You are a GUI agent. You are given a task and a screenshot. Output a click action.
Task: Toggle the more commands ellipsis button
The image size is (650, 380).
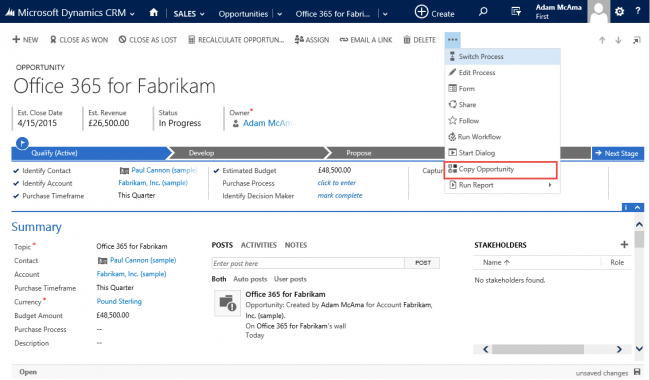(x=452, y=40)
